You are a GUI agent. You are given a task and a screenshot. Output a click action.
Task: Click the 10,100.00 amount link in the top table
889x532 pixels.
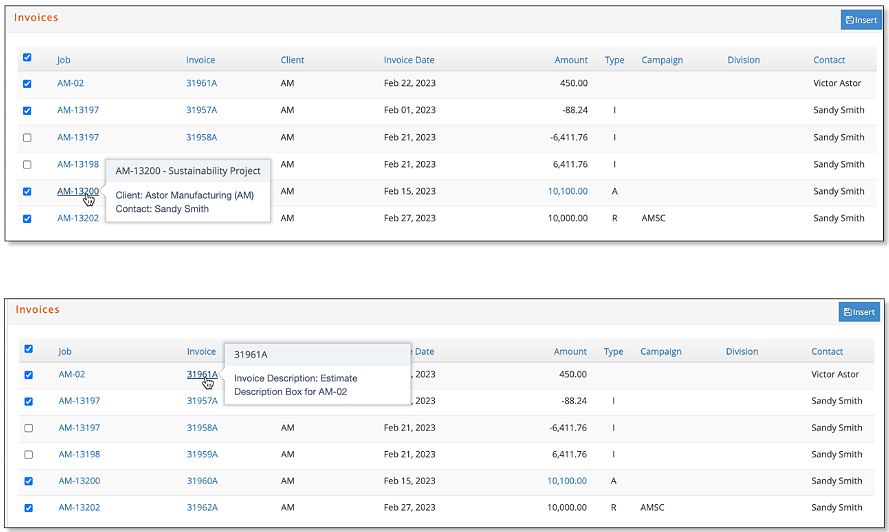pos(568,191)
